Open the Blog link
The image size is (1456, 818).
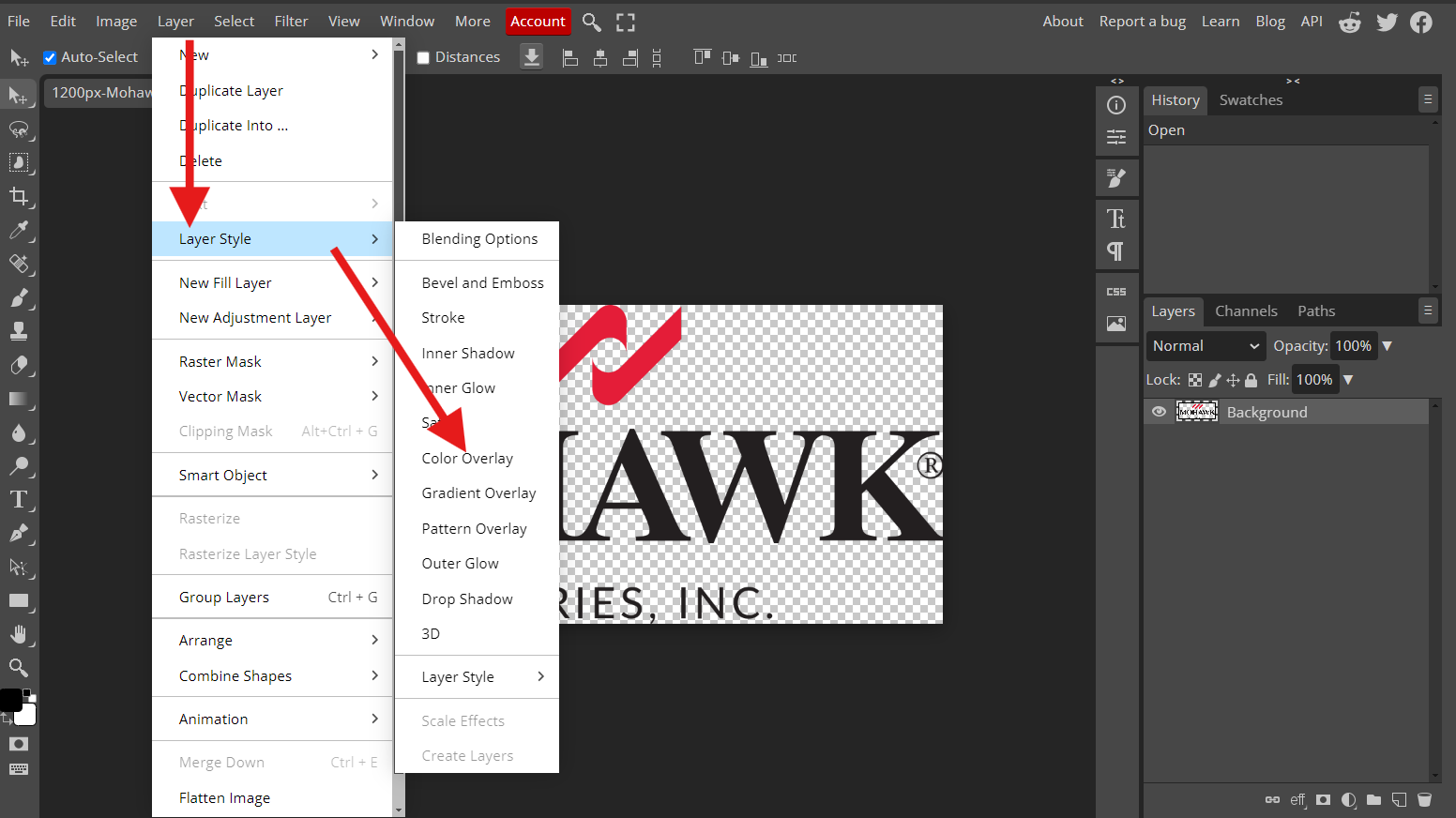(1270, 22)
